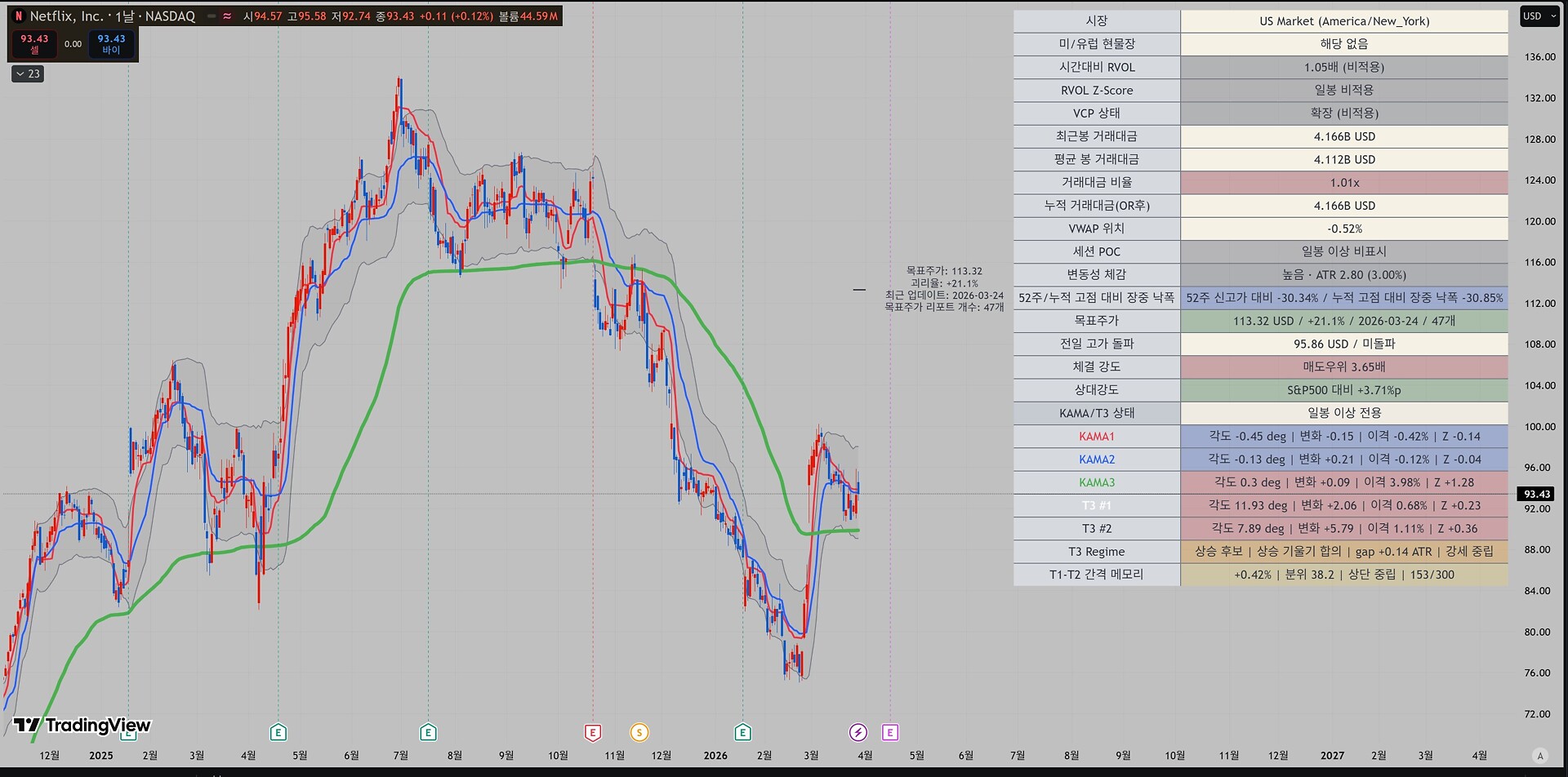Click the purple upcoming earnings E marker
Image resolution: width=1568 pixels, height=777 pixels.
pos(890,732)
